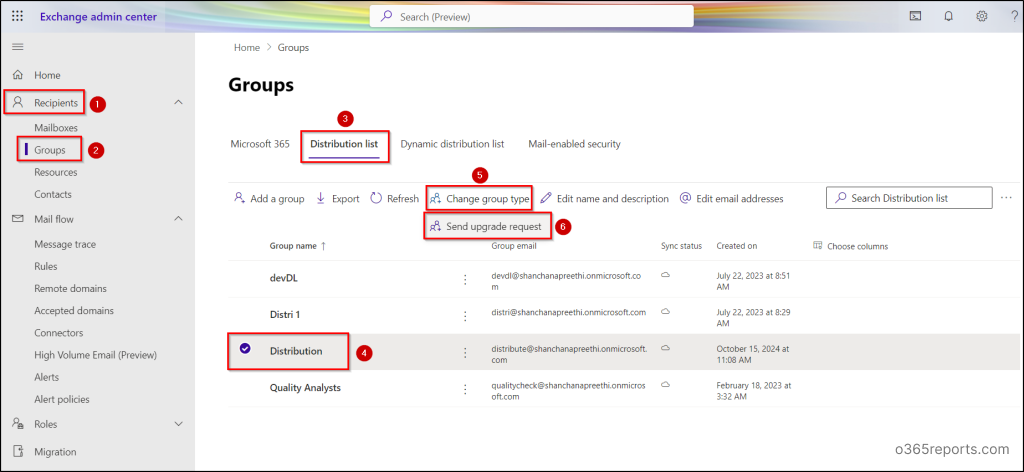The image size is (1024, 472).
Task: Open Accepted domains page
Action: point(74,311)
